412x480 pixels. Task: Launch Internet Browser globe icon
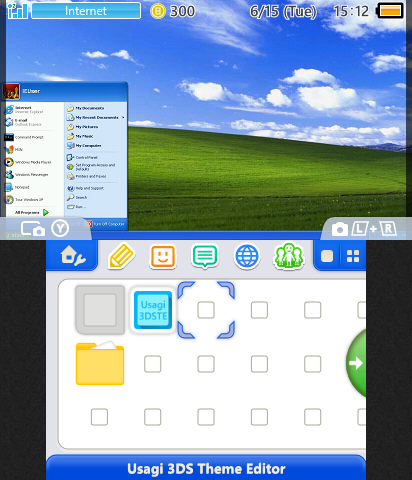247,256
